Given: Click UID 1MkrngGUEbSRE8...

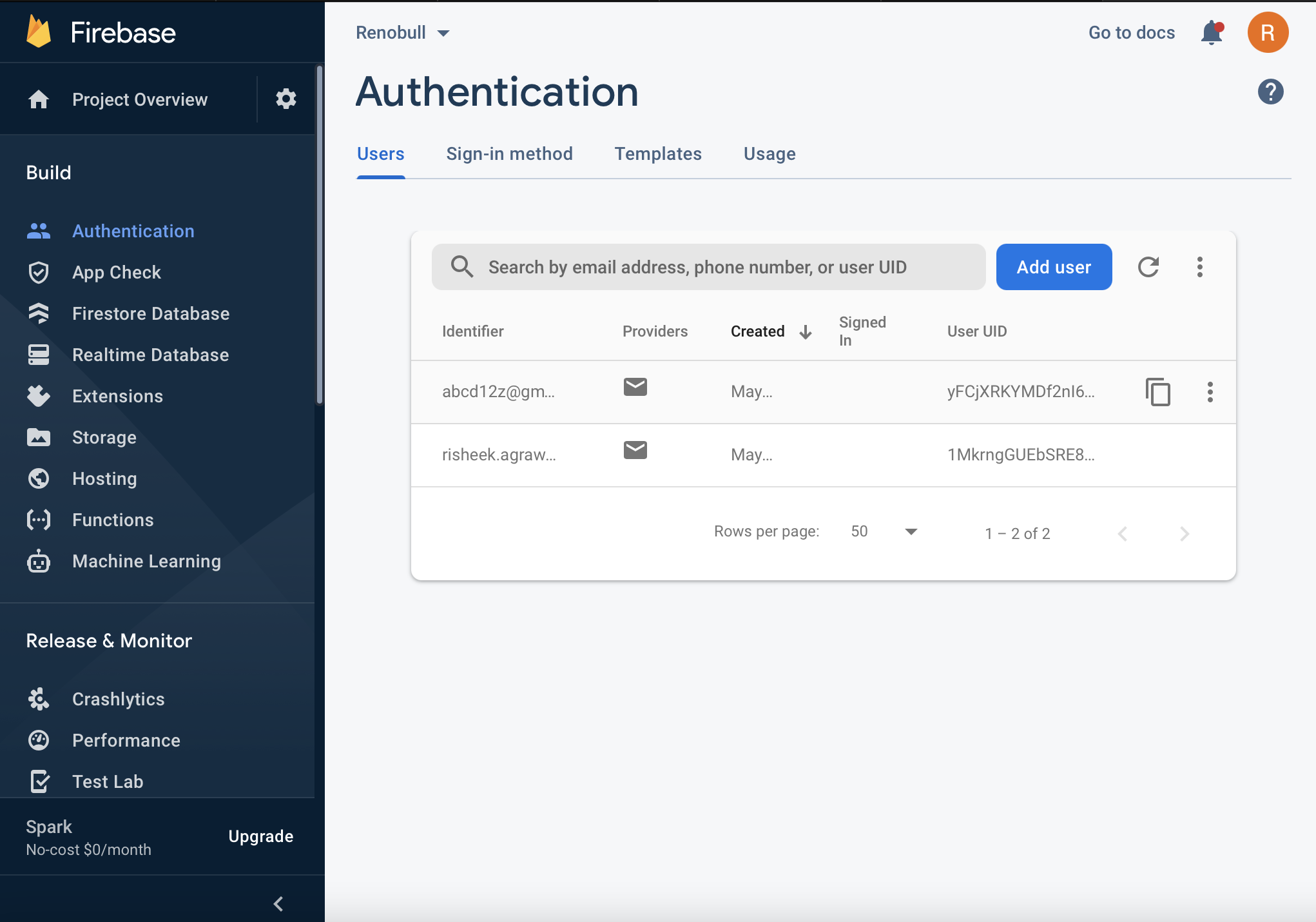Looking at the screenshot, I should click(1021, 455).
